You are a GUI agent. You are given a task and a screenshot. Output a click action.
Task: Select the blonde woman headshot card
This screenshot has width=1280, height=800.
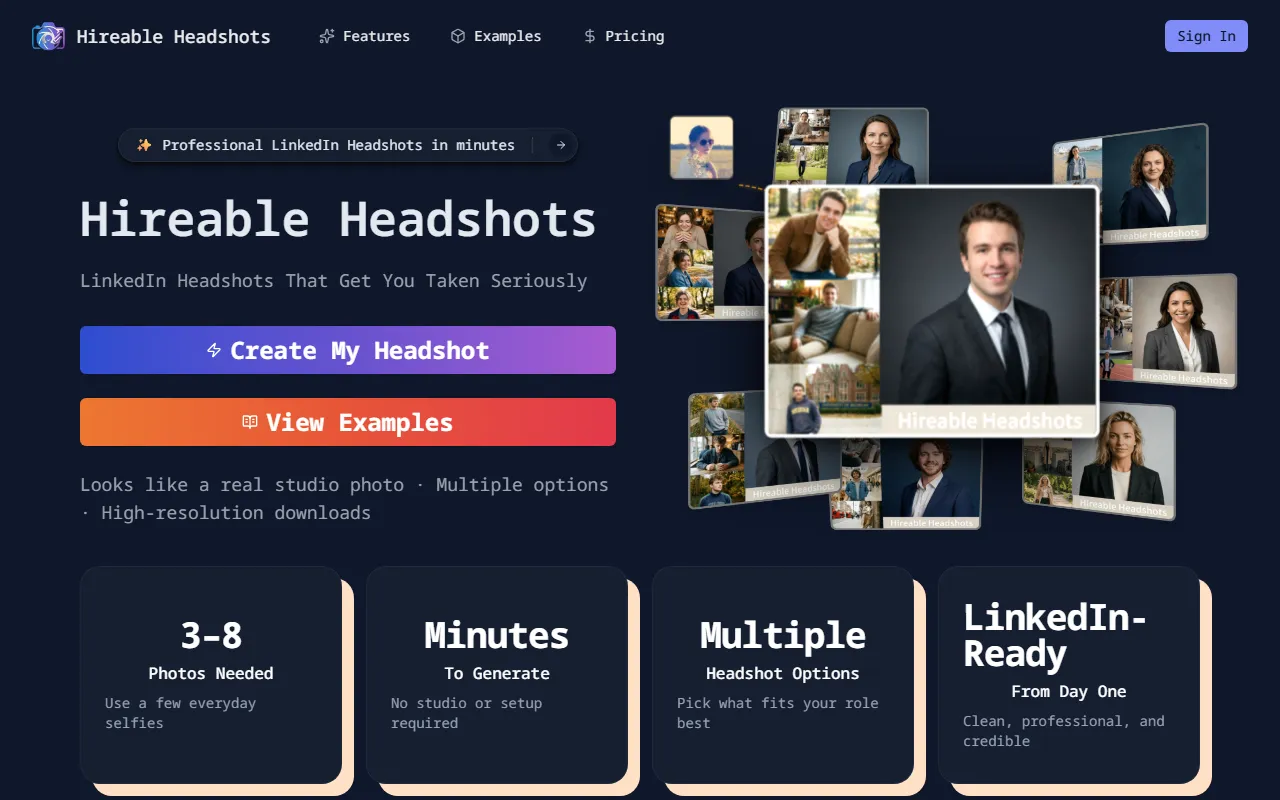[1099, 462]
